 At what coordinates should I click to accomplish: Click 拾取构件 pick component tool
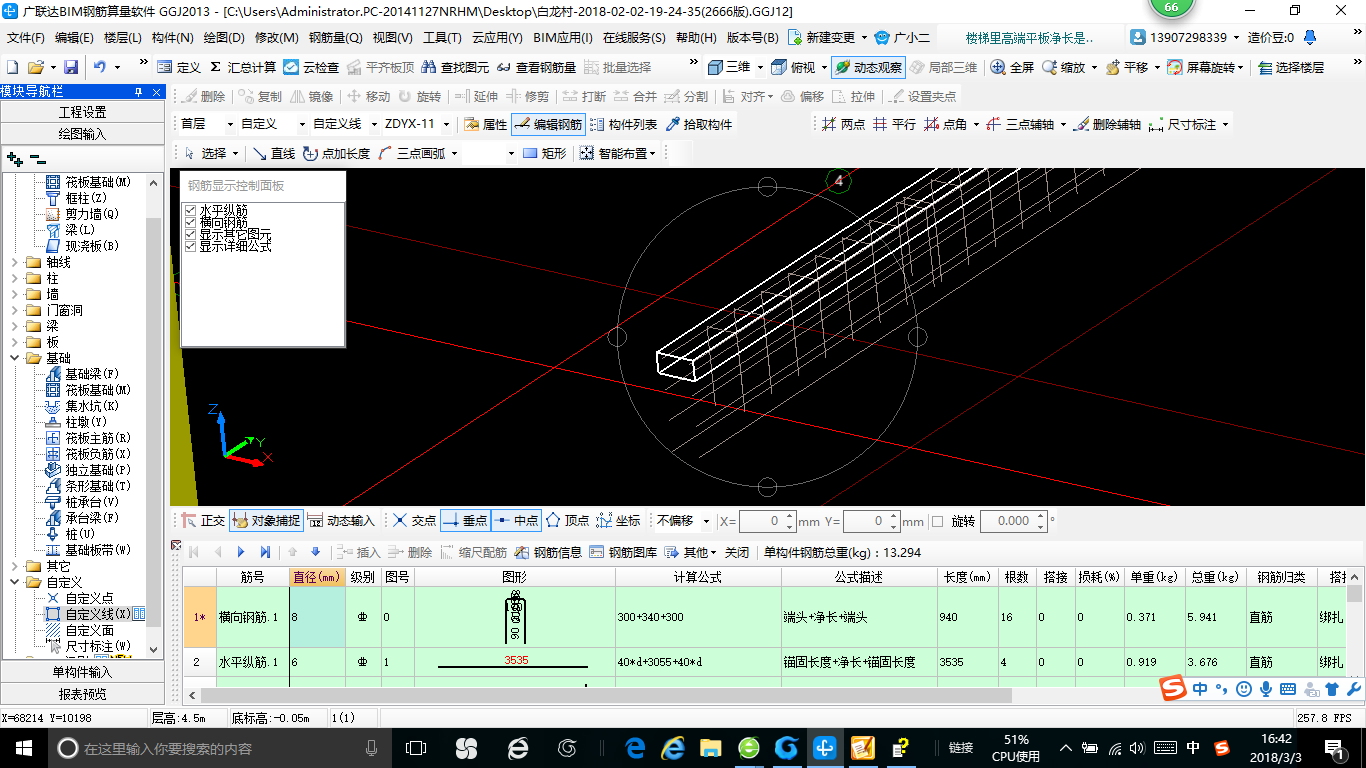click(698, 124)
